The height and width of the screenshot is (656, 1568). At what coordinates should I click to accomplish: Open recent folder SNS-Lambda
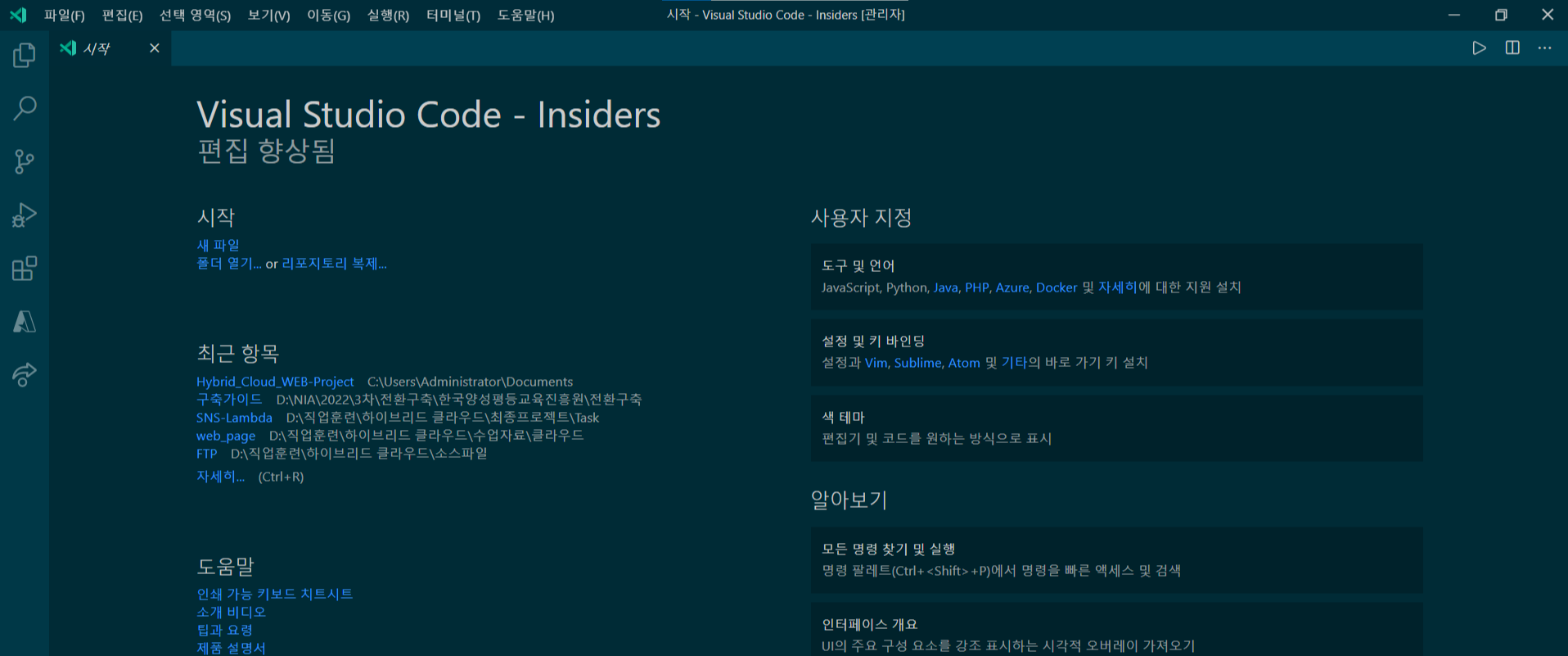pyautogui.click(x=234, y=418)
